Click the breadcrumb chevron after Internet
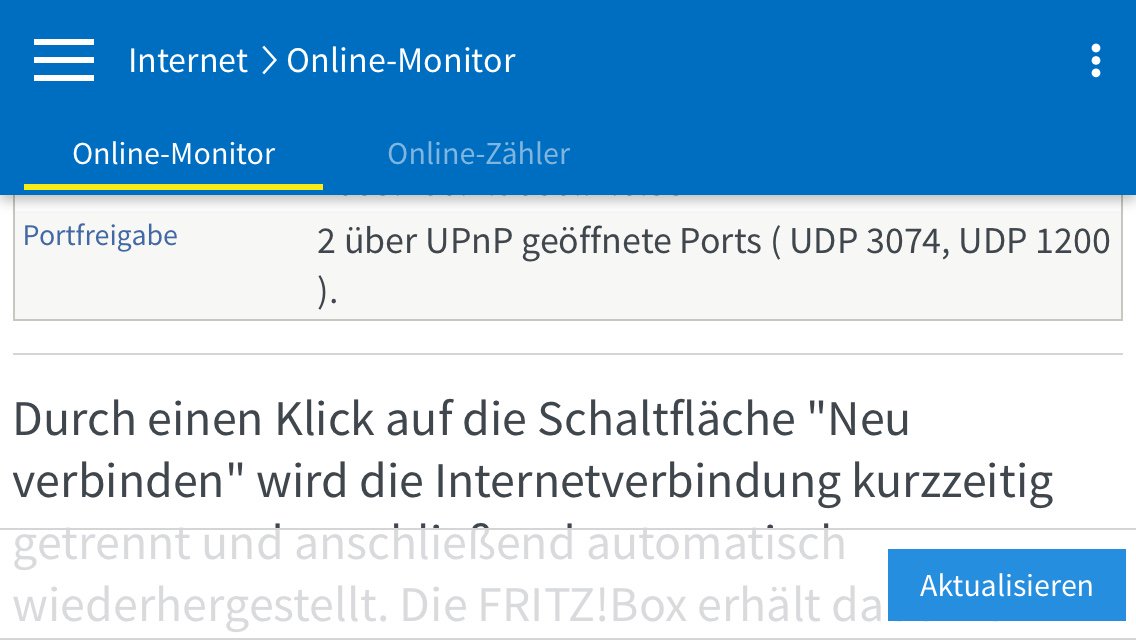The image size is (1136, 640). tap(267, 61)
